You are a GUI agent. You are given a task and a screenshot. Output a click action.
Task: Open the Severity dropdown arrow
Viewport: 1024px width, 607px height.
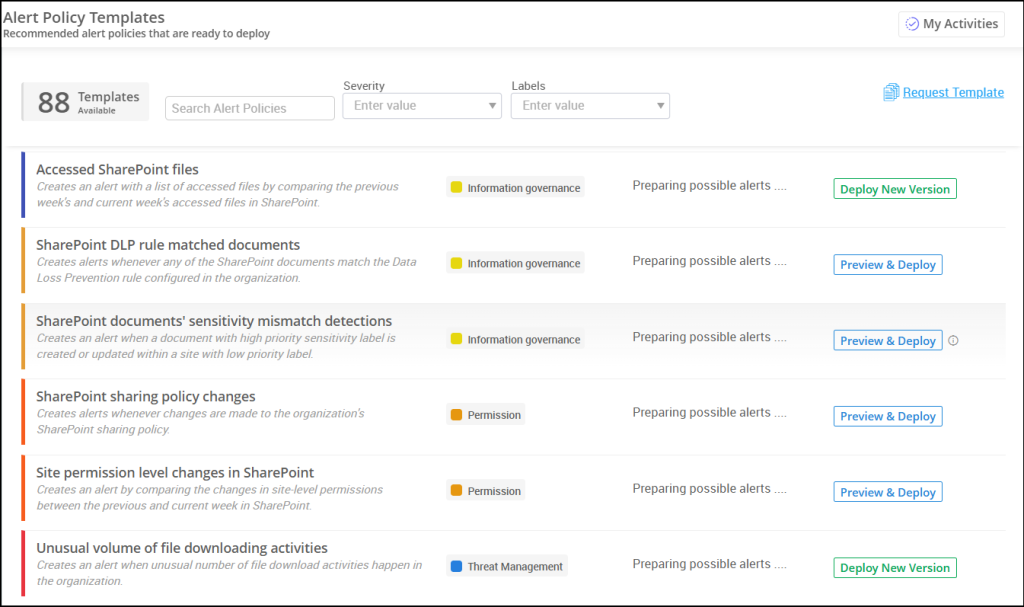[x=492, y=105]
